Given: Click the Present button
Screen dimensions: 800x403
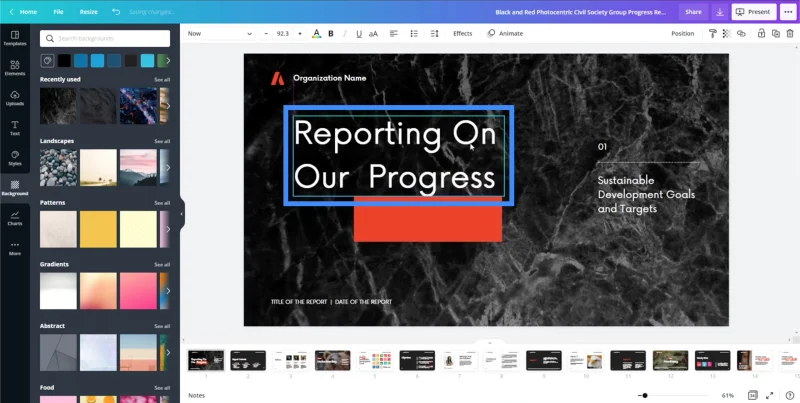Looking at the screenshot, I should [x=754, y=12].
